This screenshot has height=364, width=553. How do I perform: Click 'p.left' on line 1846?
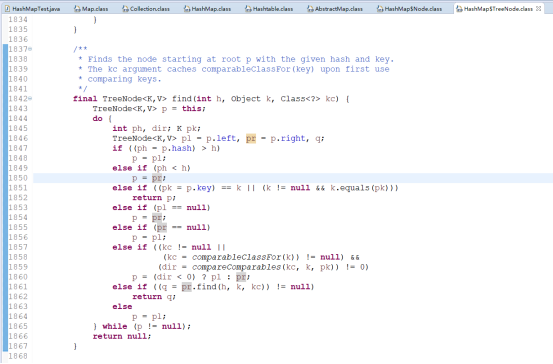coord(221,139)
